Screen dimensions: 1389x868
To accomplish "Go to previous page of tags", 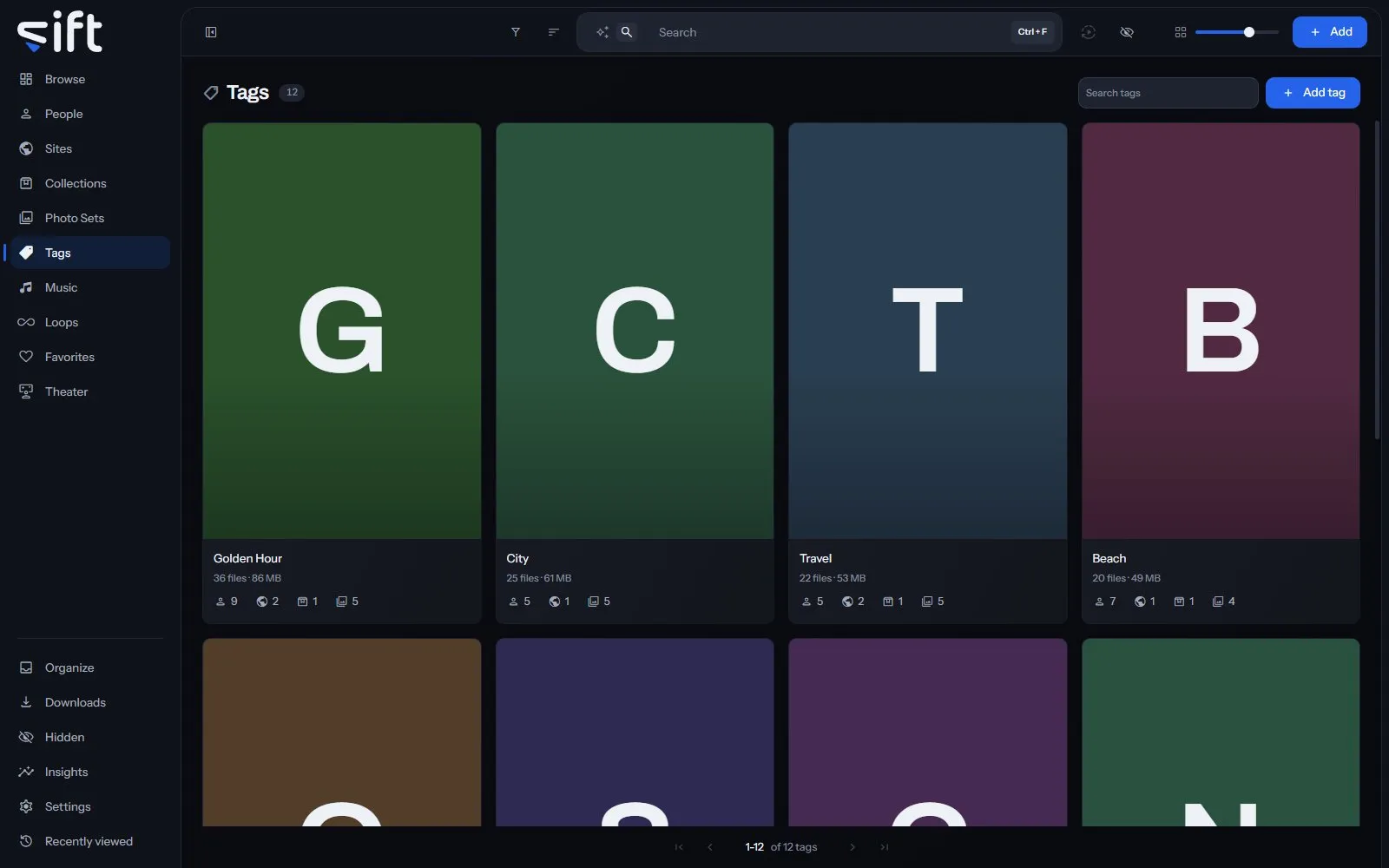I will click(x=710, y=847).
